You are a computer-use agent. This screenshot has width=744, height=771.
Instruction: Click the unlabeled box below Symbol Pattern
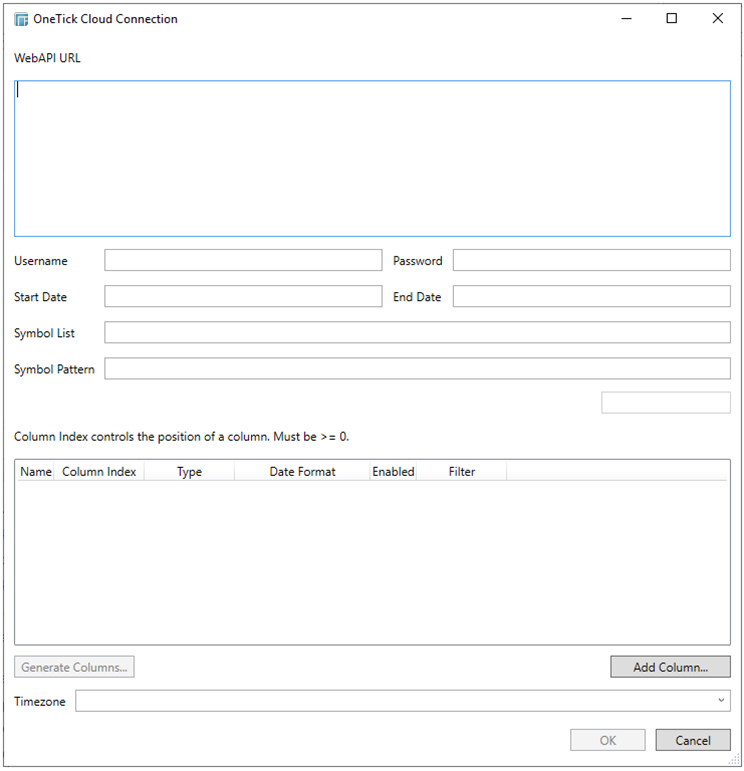[666, 403]
